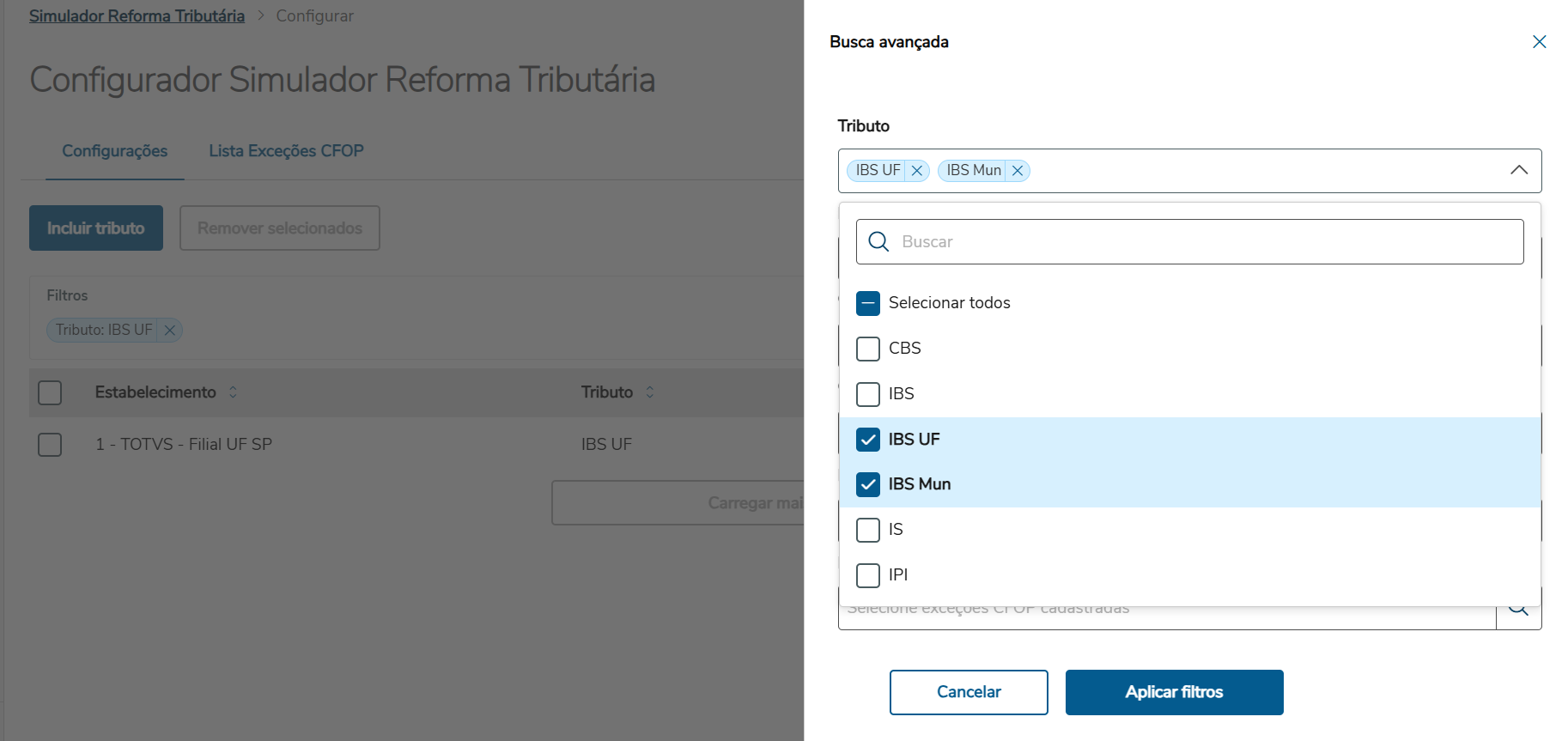This screenshot has width=1568, height=741.
Task: Remove the IBS UF tag chip
Action: pos(917,171)
